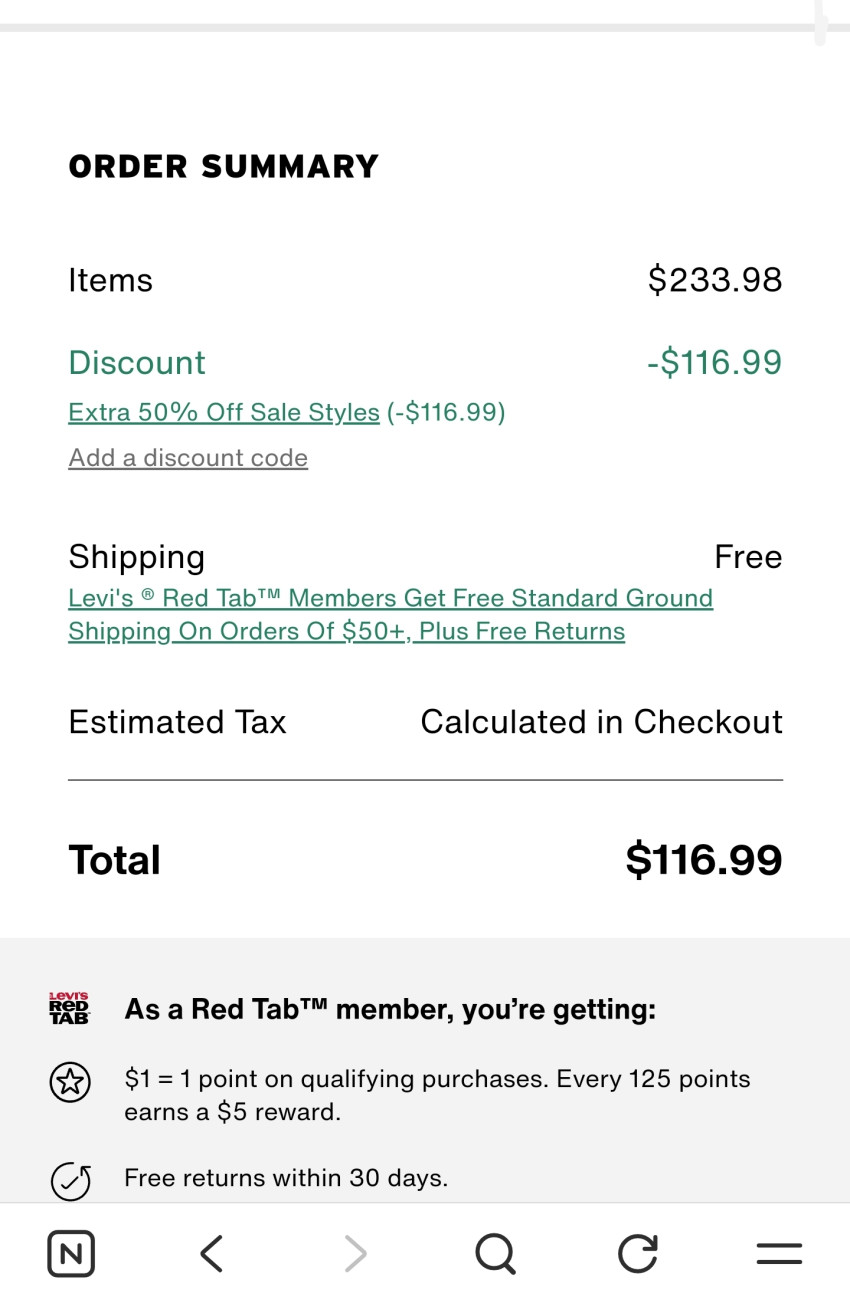Tap the Order Summary heading
The height and width of the screenshot is (1313, 850).
[x=223, y=166]
